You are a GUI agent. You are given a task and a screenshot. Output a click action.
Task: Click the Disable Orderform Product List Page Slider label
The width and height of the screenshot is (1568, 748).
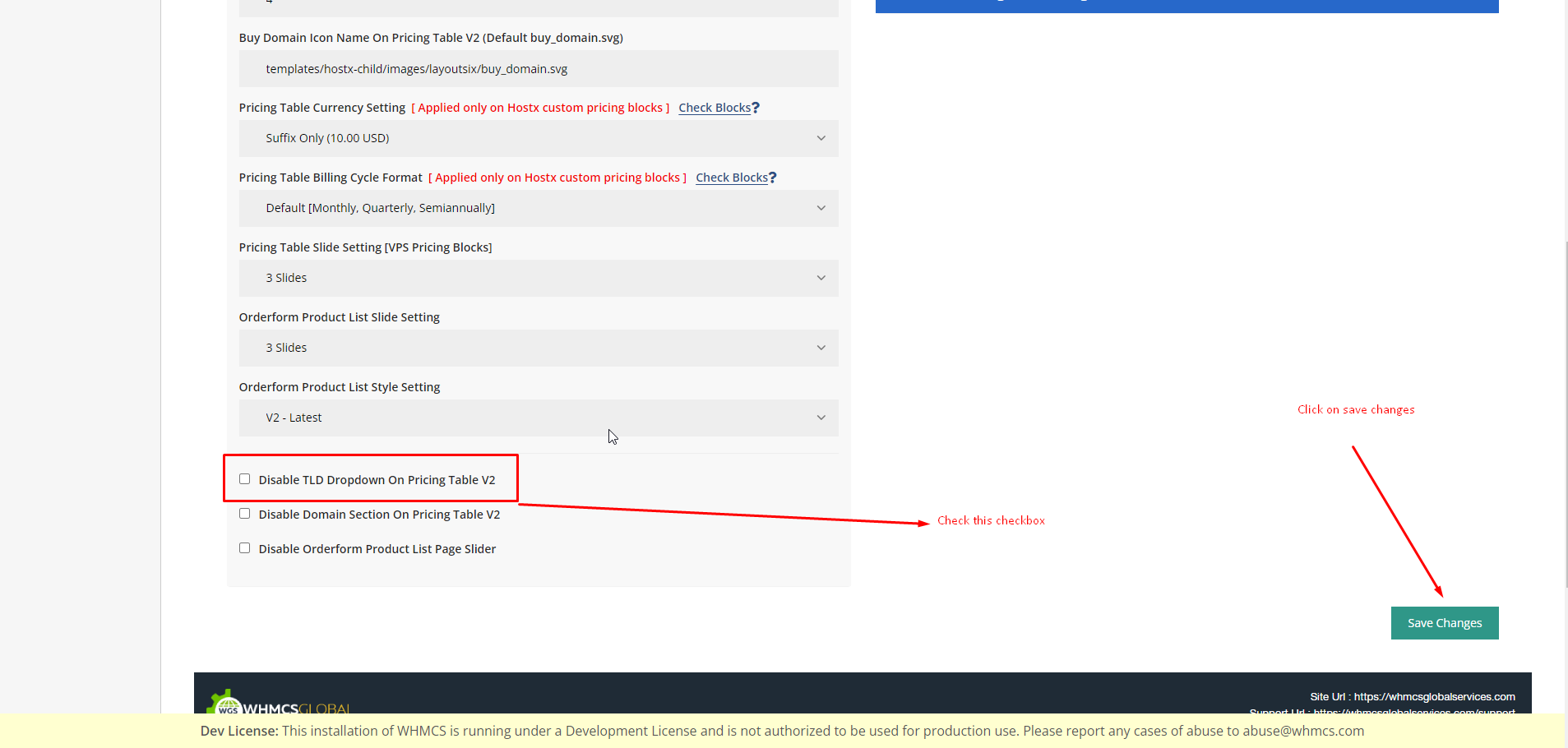377,549
